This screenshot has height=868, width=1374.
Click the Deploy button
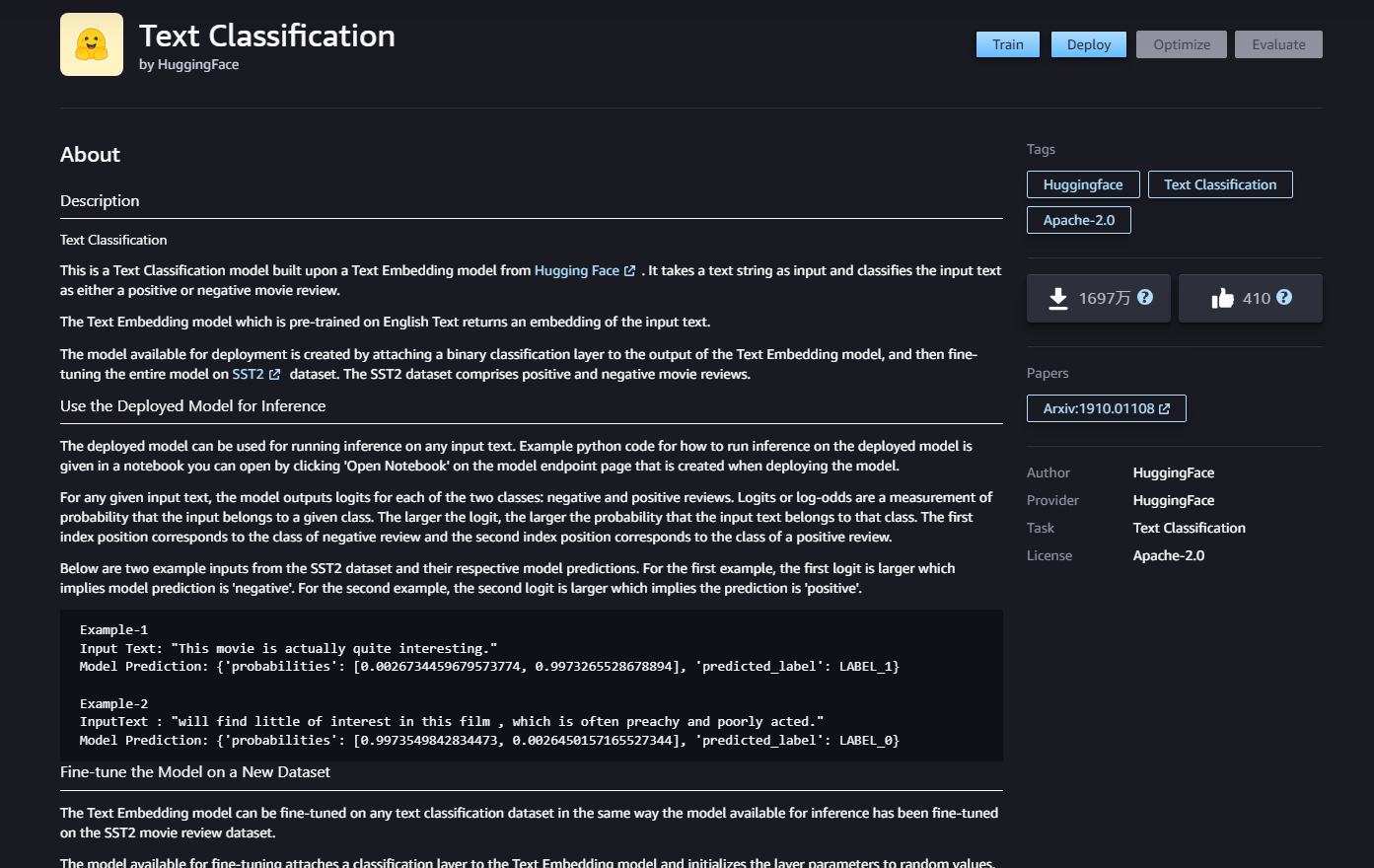coord(1089,44)
